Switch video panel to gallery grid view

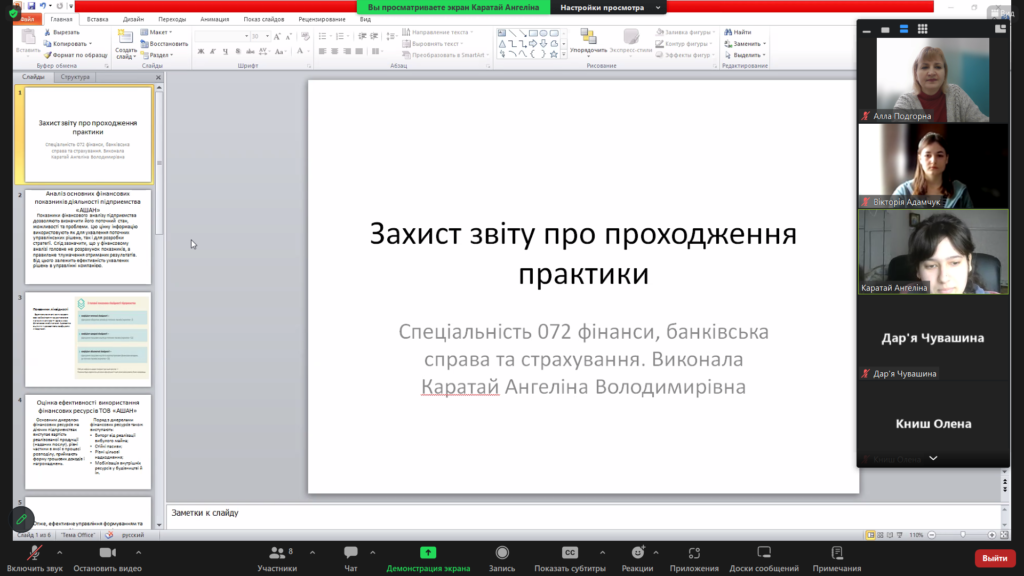click(x=922, y=29)
